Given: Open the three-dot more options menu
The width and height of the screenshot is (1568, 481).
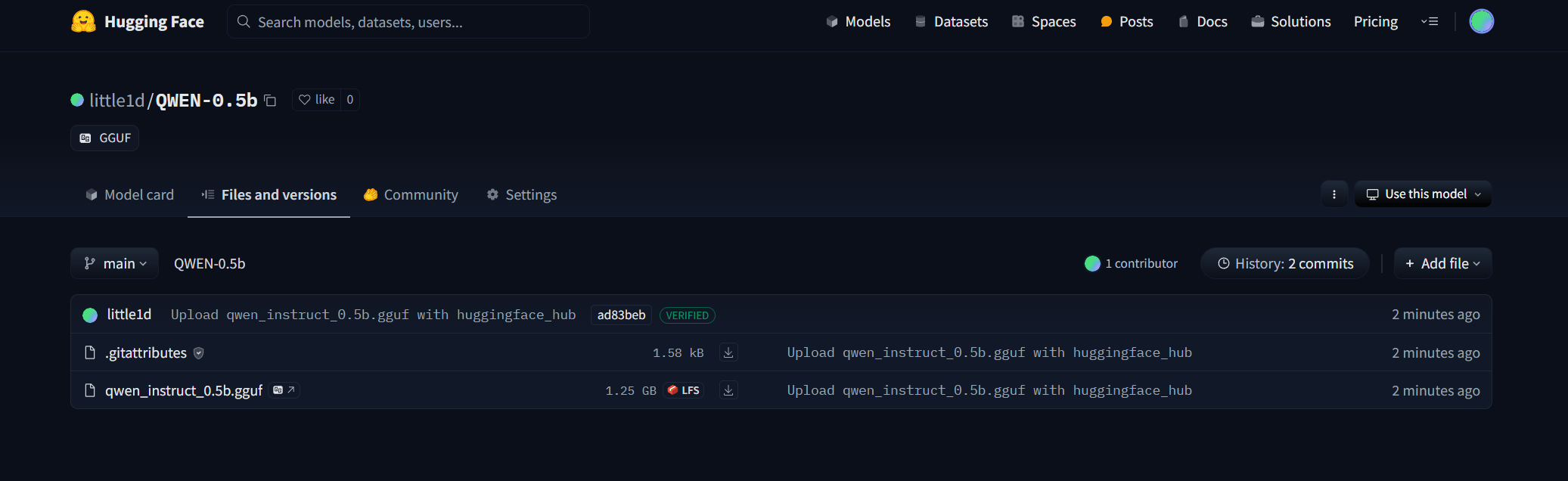Looking at the screenshot, I should (1334, 194).
